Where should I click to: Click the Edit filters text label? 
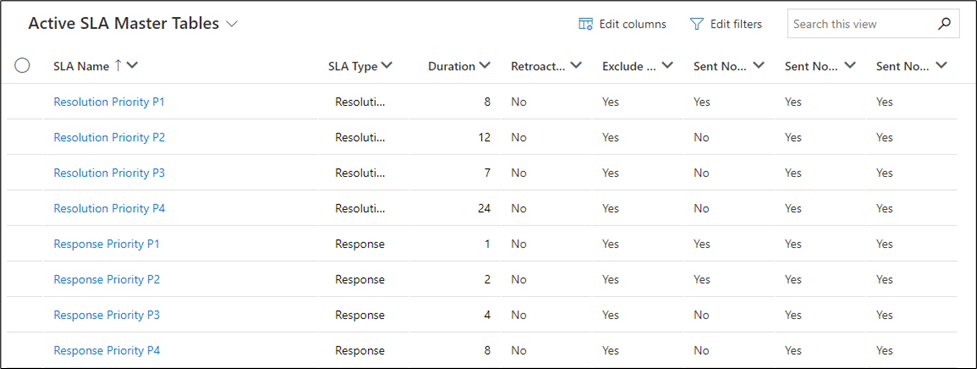coord(736,24)
